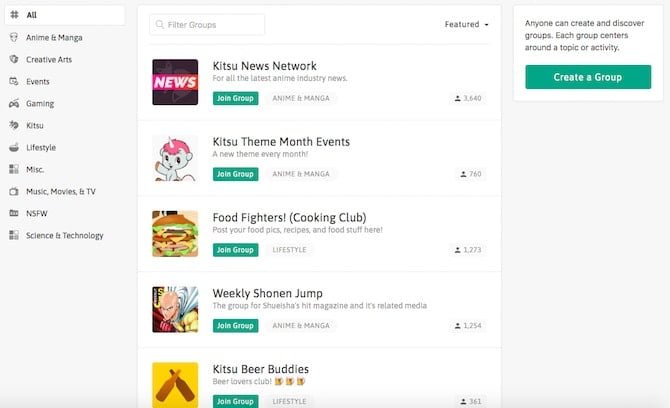Click the Gaming controller icon
Viewport: 670px width, 408px height.
(x=14, y=104)
